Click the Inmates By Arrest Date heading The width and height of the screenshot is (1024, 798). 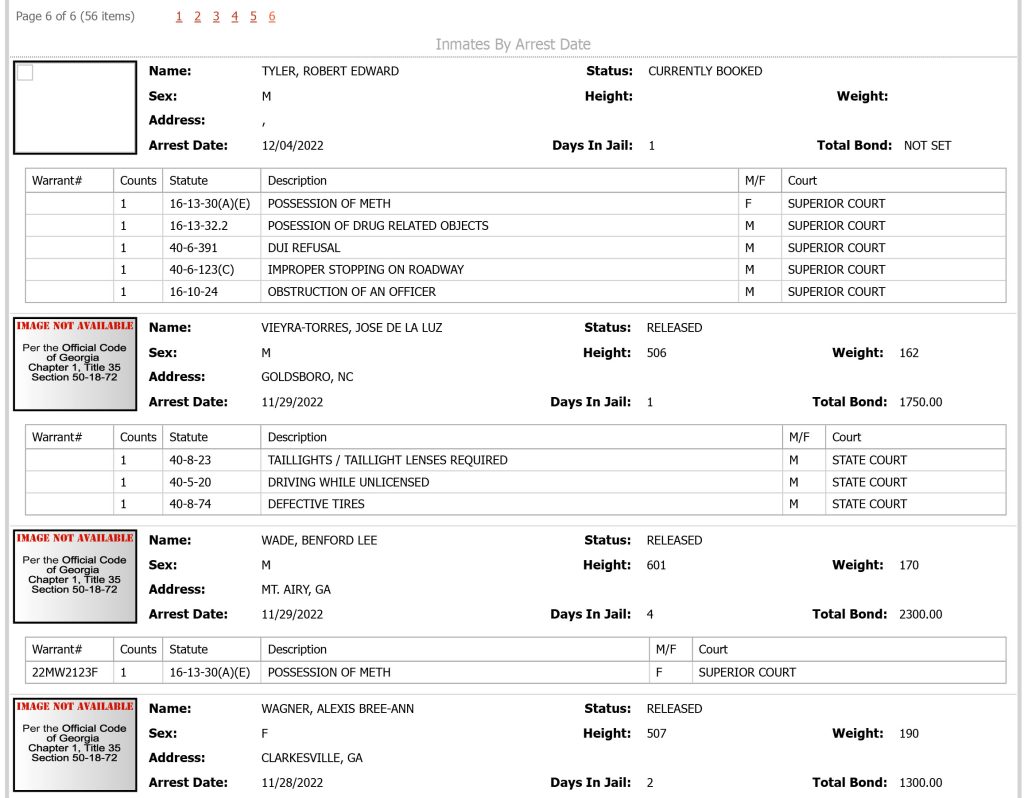pos(513,44)
